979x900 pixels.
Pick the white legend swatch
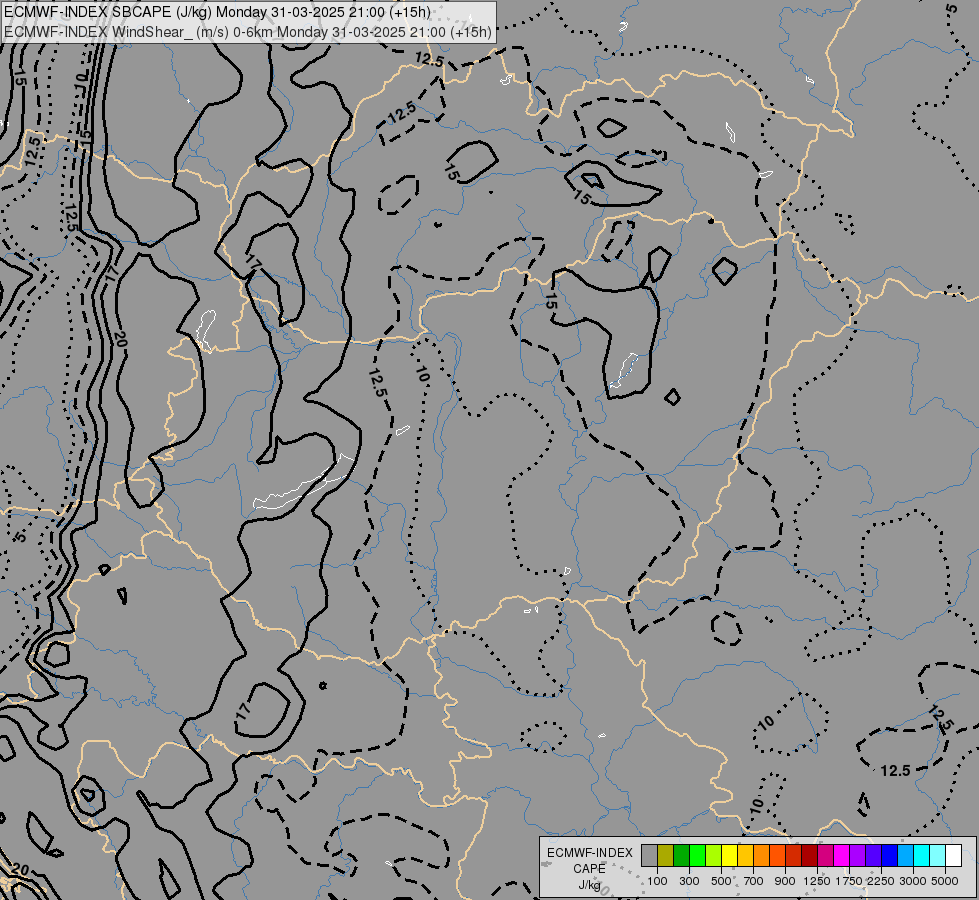coord(953,855)
